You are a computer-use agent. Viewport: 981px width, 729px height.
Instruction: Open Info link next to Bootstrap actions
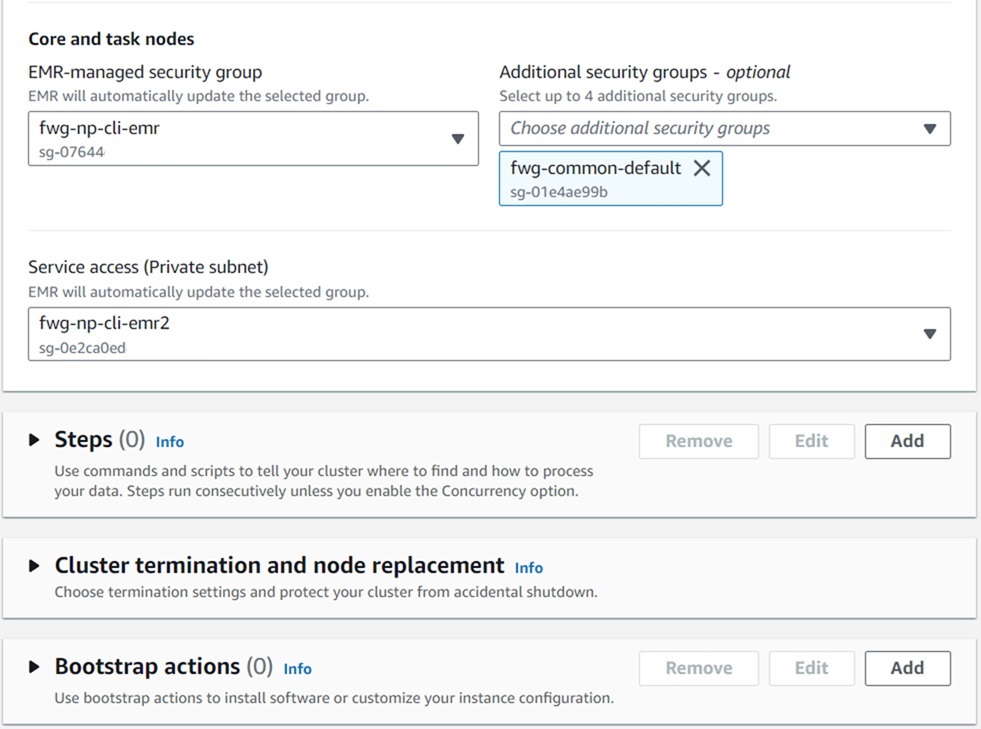297,669
